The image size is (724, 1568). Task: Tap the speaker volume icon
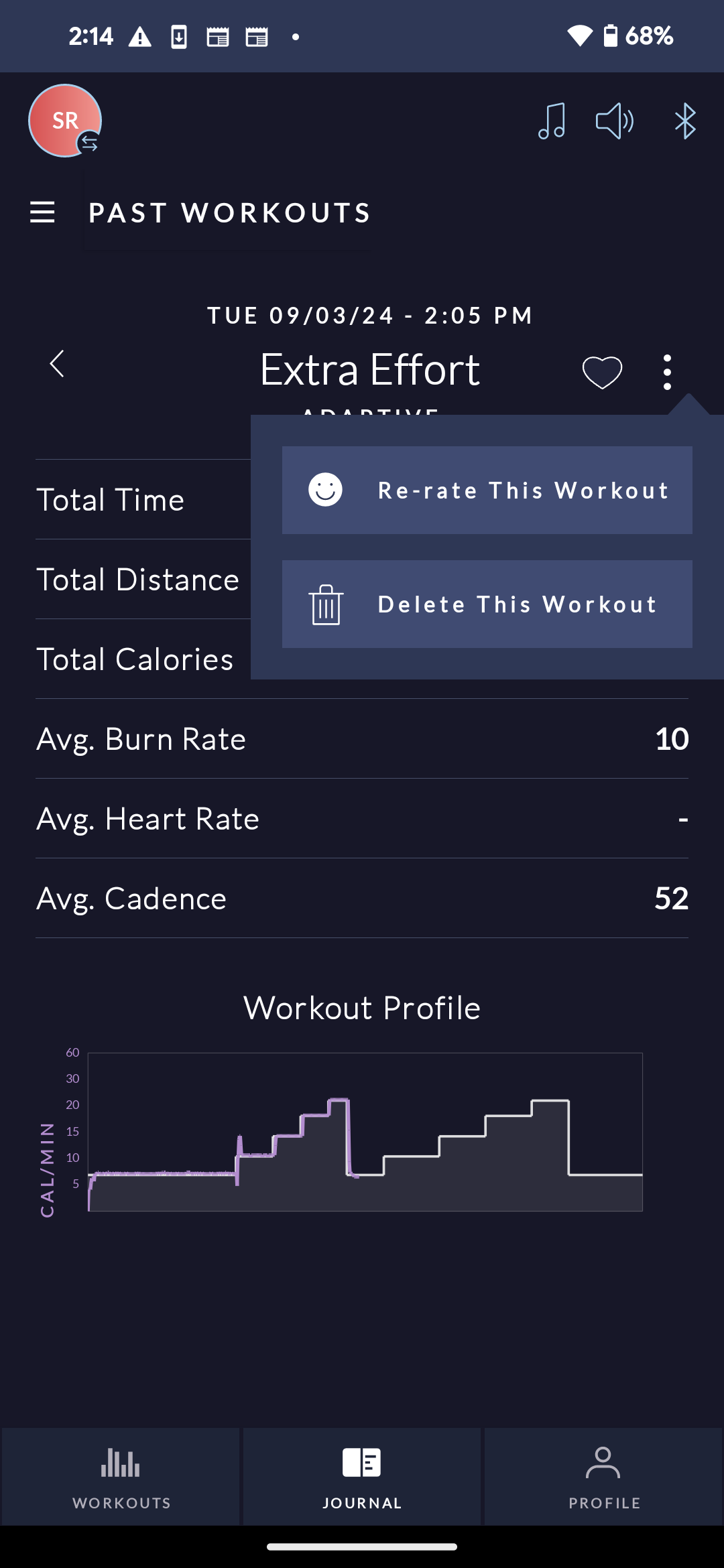(x=615, y=121)
